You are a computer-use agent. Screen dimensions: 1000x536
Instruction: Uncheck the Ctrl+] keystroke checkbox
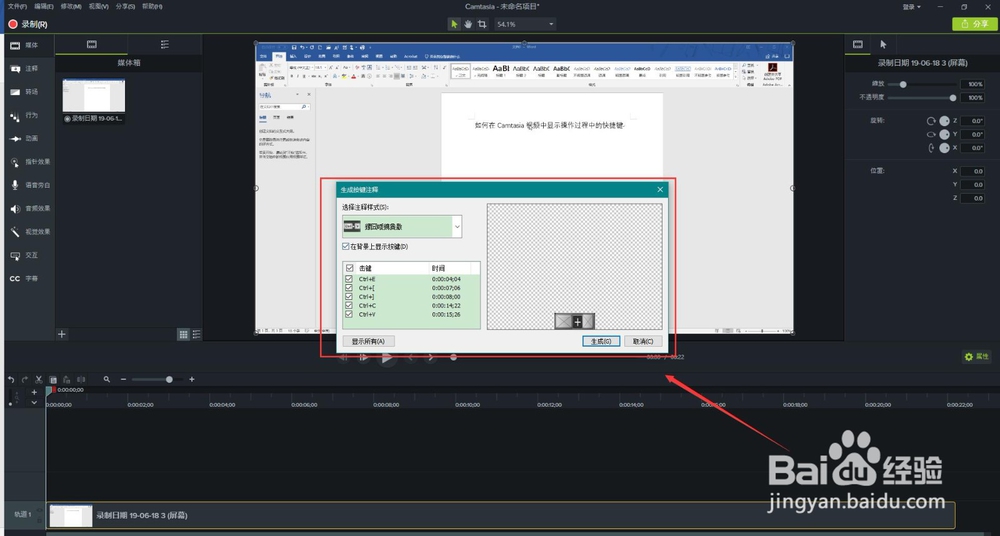tap(349, 297)
